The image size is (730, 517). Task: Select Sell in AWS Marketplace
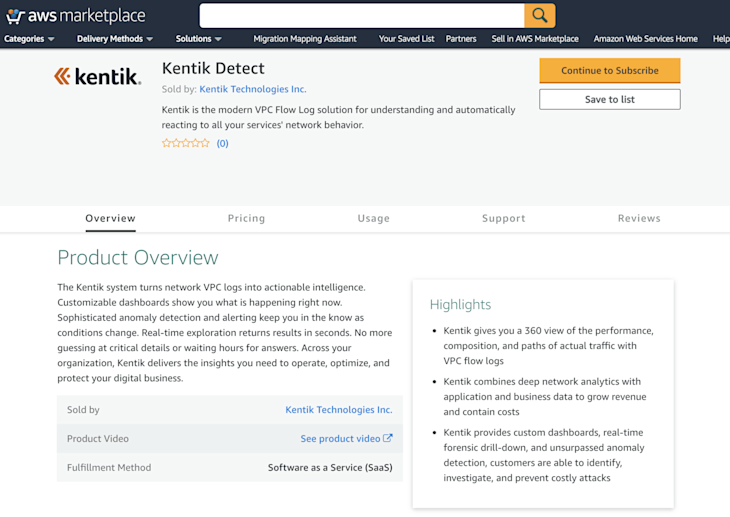point(535,39)
